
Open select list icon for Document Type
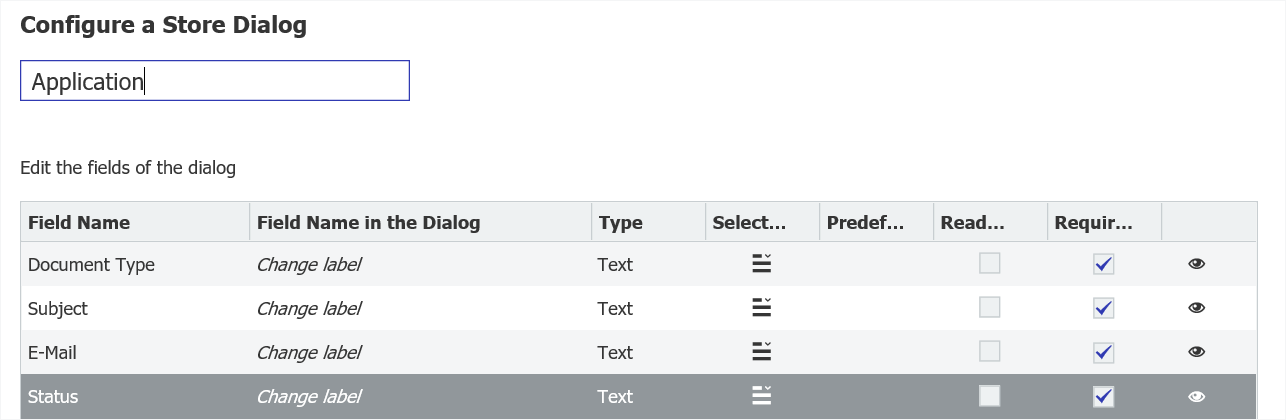(x=762, y=264)
